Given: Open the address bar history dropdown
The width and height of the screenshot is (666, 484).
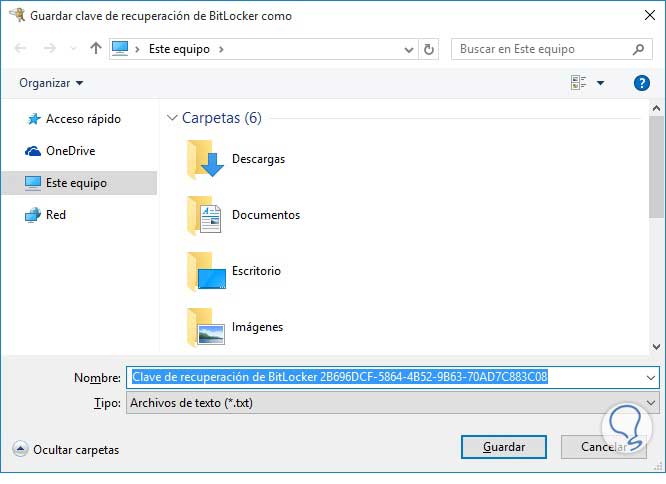Looking at the screenshot, I should [x=409, y=50].
